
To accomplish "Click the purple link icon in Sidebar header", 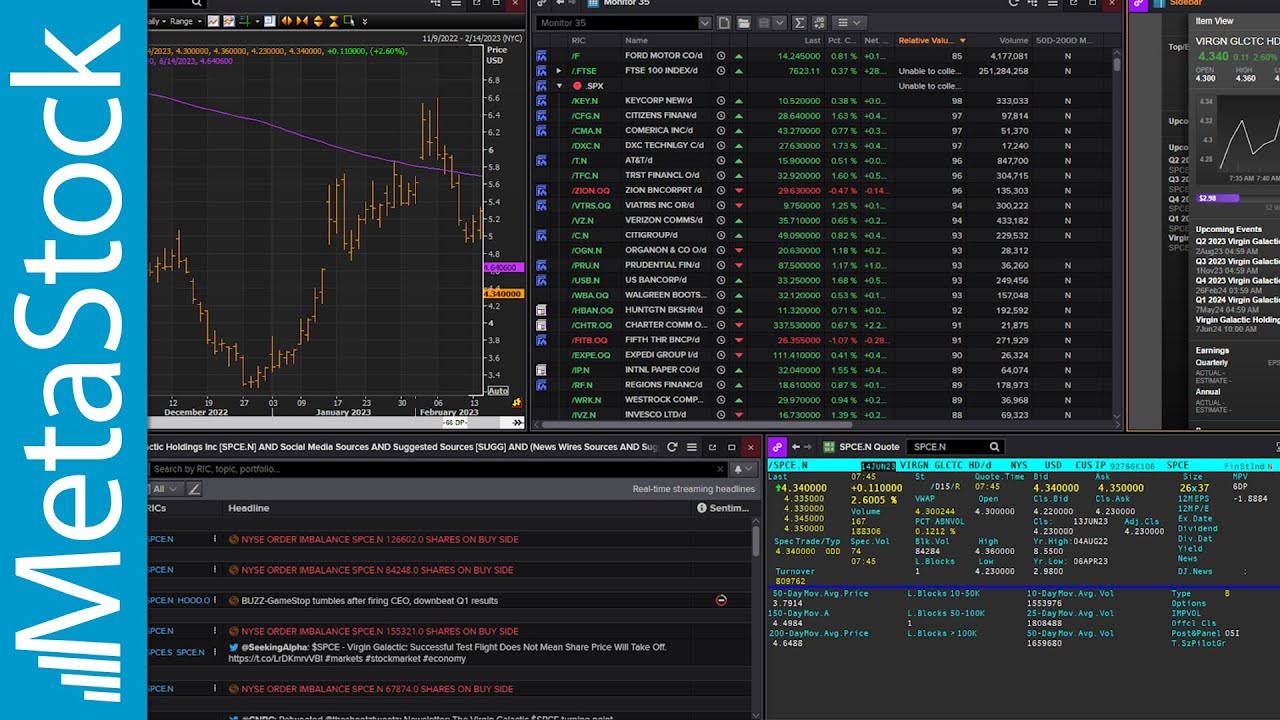I will tap(1138, 3).
